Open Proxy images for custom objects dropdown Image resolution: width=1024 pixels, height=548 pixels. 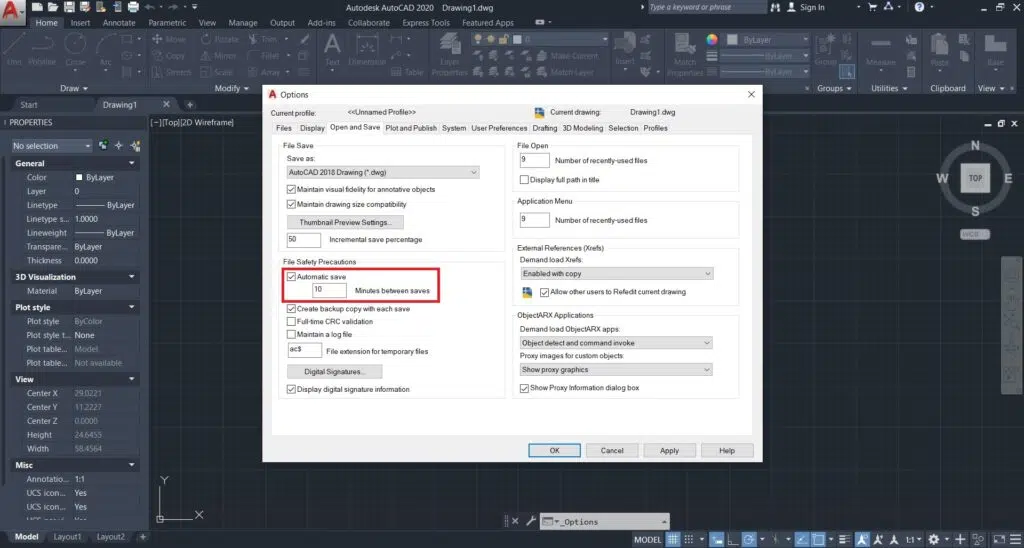pos(616,369)
